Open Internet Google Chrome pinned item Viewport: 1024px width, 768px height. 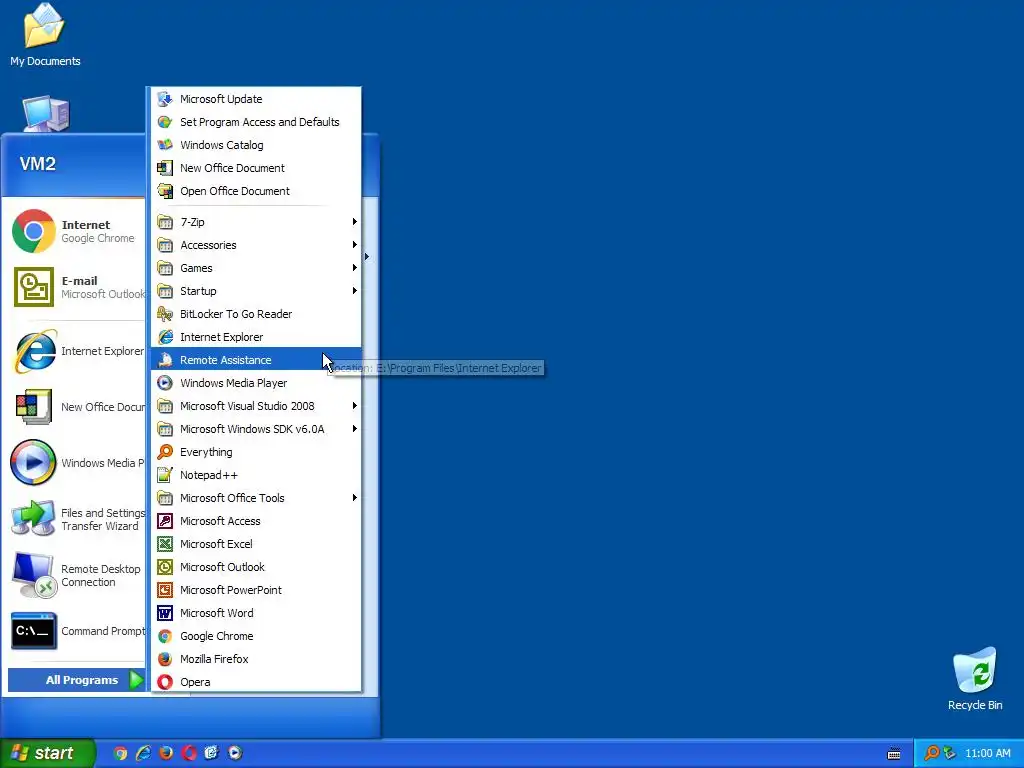[x=76, y=231]
